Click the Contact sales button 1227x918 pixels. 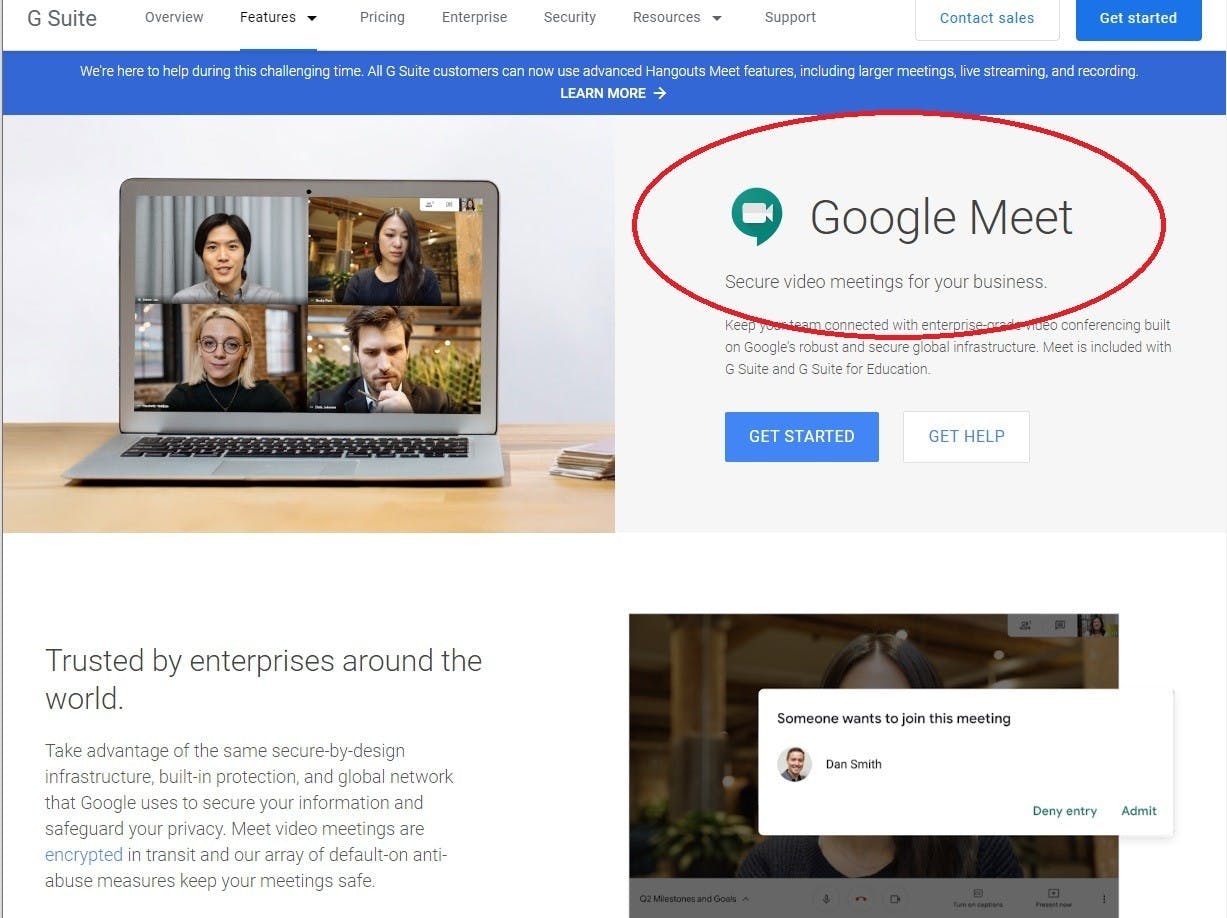(987, 18)
